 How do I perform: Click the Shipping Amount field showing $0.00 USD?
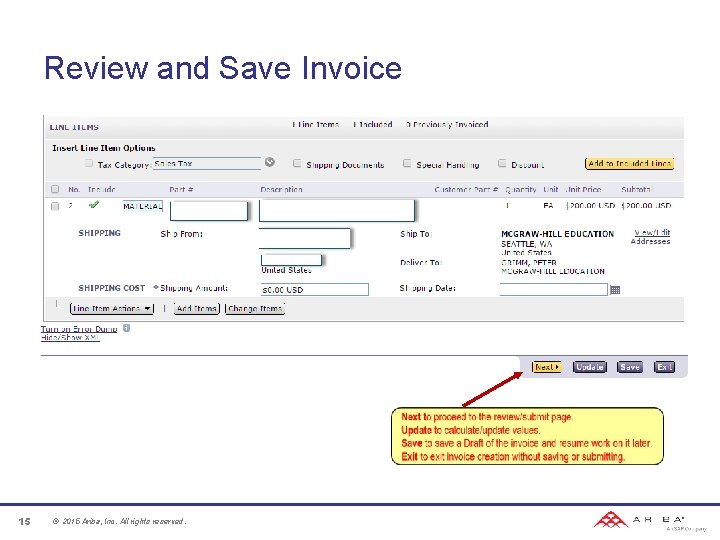[x=315, y=290]
